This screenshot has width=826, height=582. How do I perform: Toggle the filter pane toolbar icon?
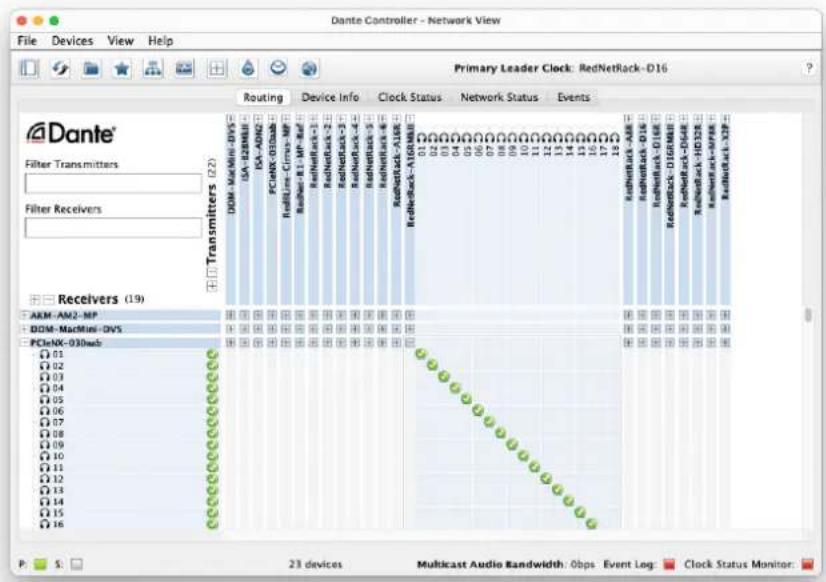tap(28, 68)
